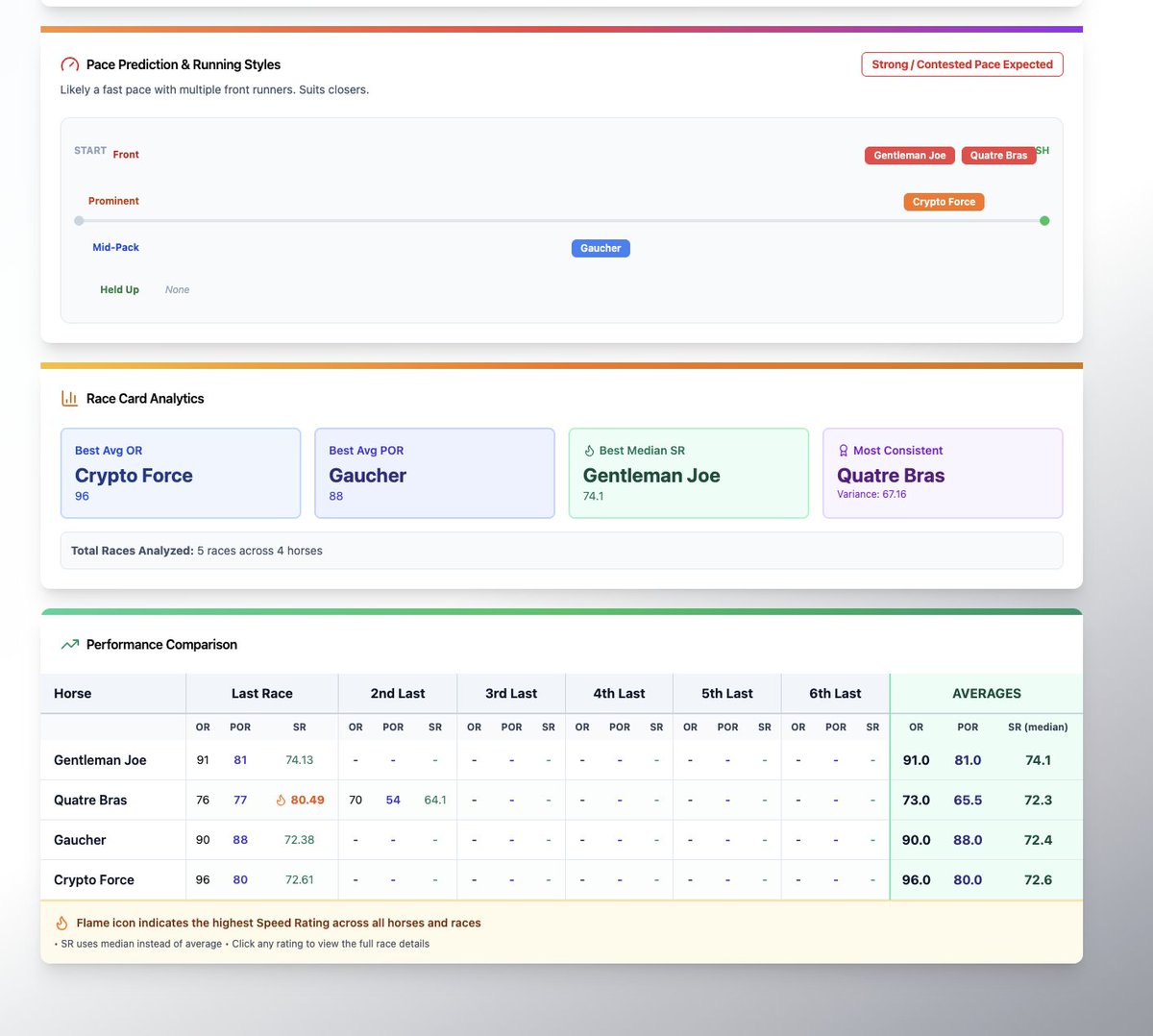Click the 4th Last column header
This screenshot has height=1036, width=1153.
(x=619, y=693)
